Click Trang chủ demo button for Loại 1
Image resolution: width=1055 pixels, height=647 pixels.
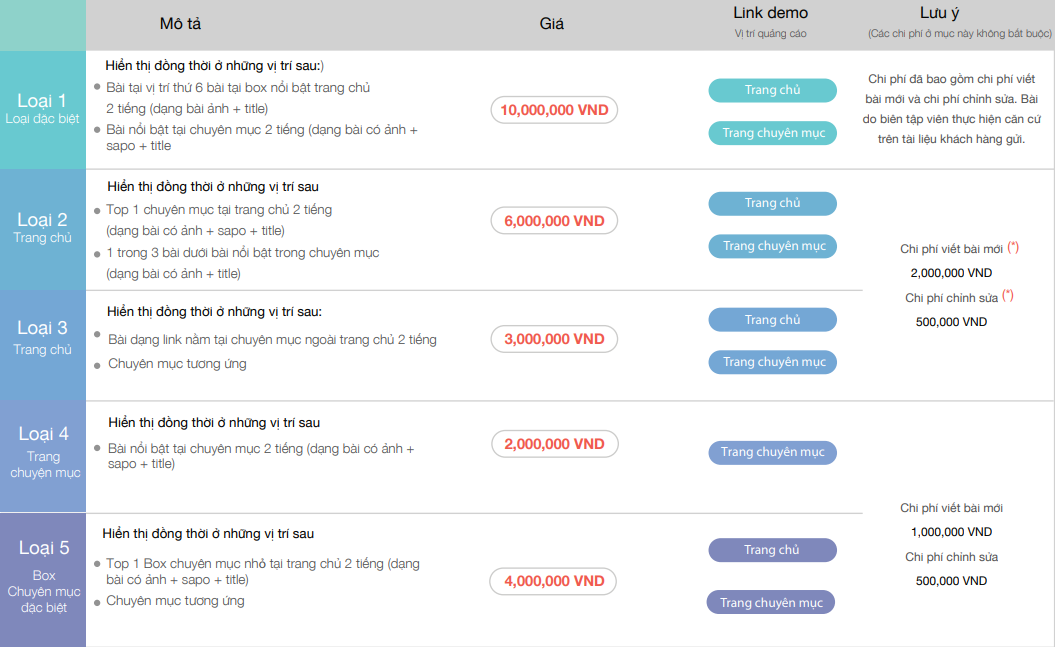click(772, 90)
